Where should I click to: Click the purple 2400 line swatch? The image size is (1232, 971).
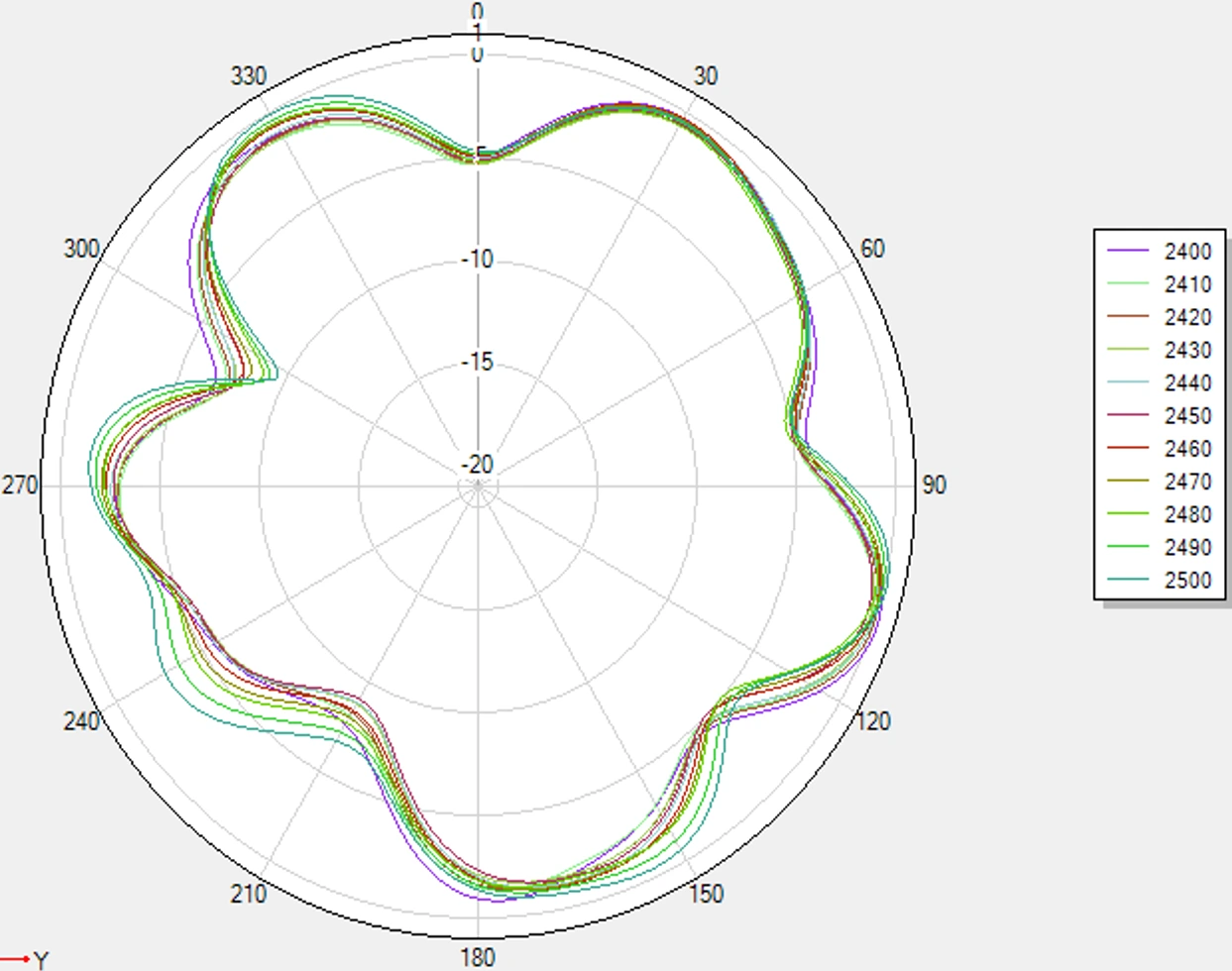coord(1128,252)
